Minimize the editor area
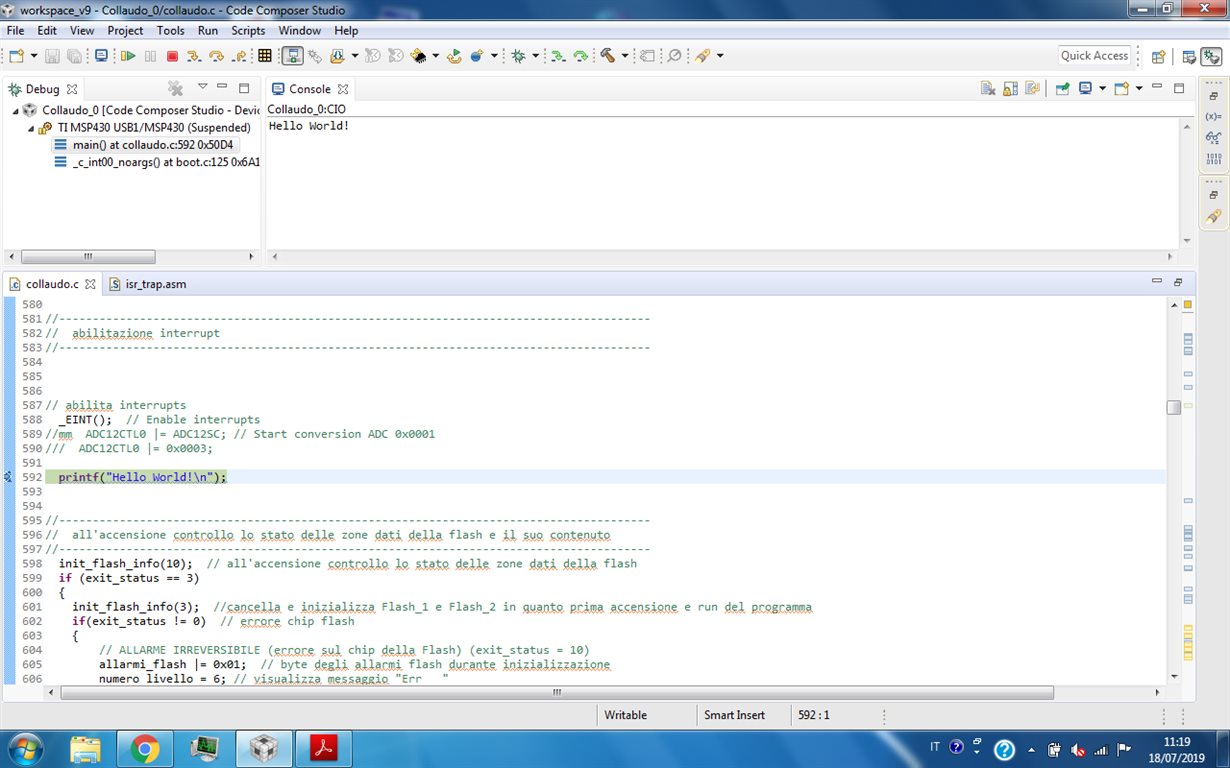The width and height of the screenshot is (1230, 768). (1157, 283)
